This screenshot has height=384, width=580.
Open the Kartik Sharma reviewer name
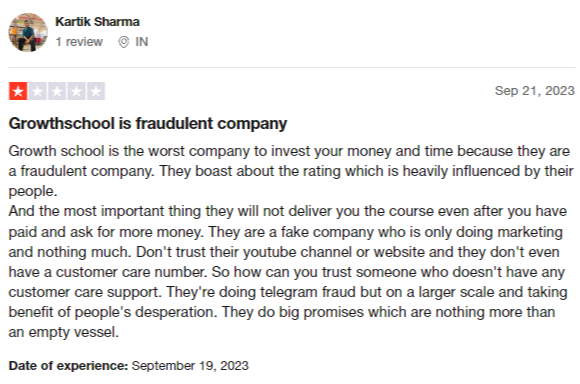click(x=97, y=22)
